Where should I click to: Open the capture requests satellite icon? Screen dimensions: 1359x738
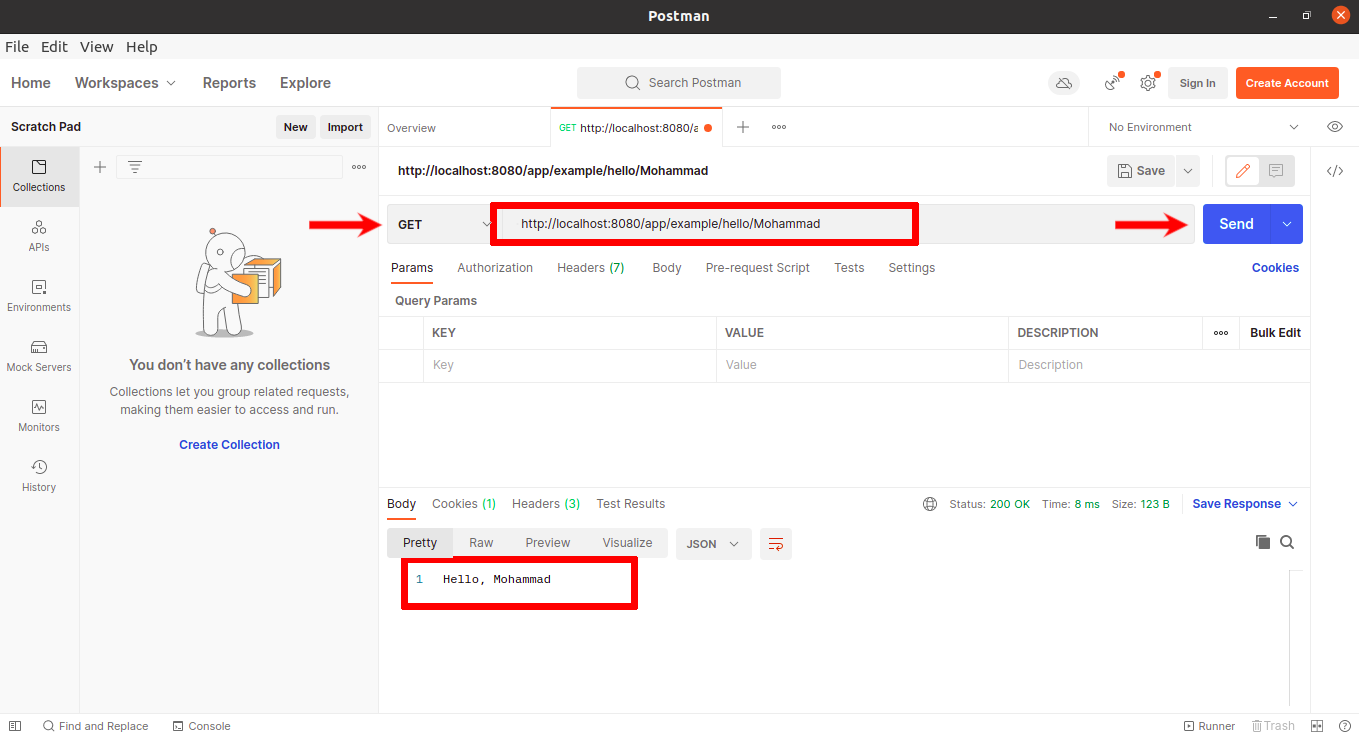[1112, 83]
